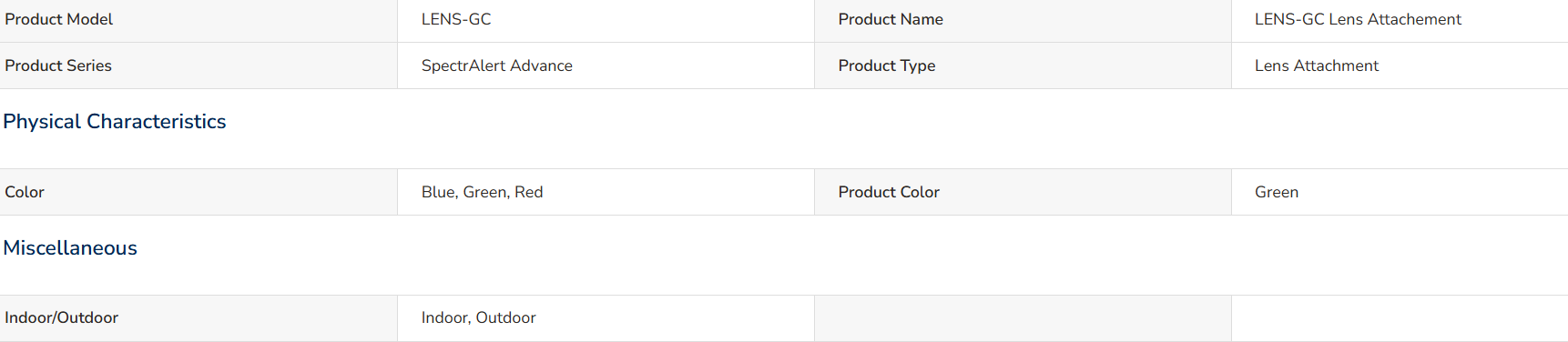Click the Indoor/Outdoor label cell
Viewport: 1568px width, 342px height.
[199, 318]
